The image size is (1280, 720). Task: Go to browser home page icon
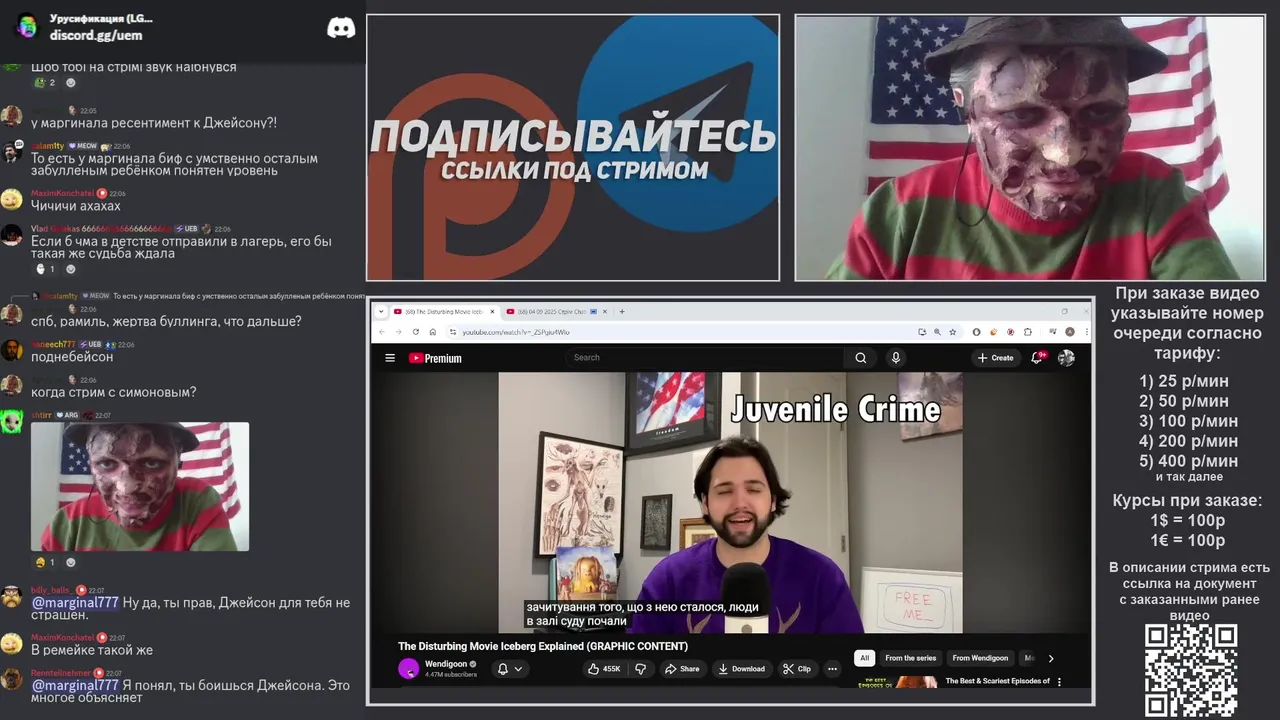pos(433,332)
